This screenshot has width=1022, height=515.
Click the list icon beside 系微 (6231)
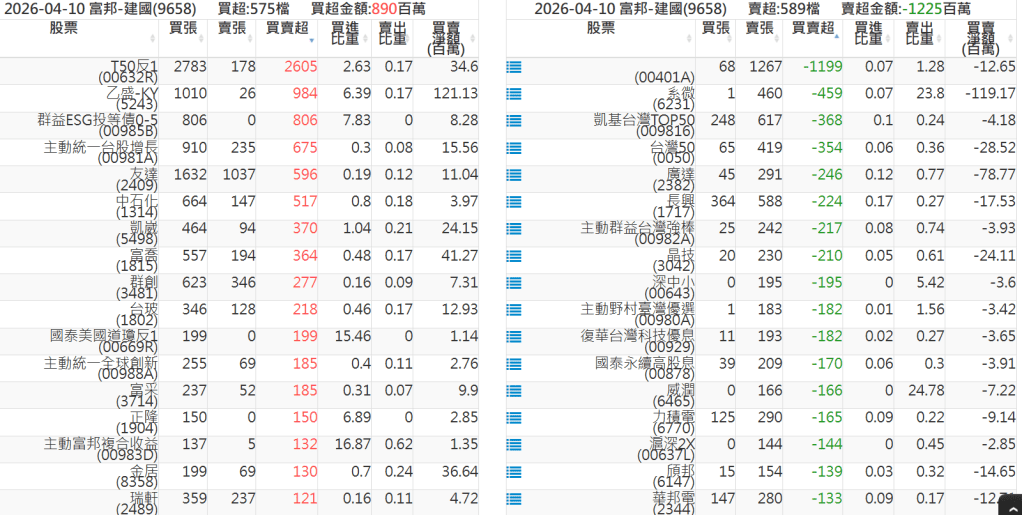click(514, 94)
